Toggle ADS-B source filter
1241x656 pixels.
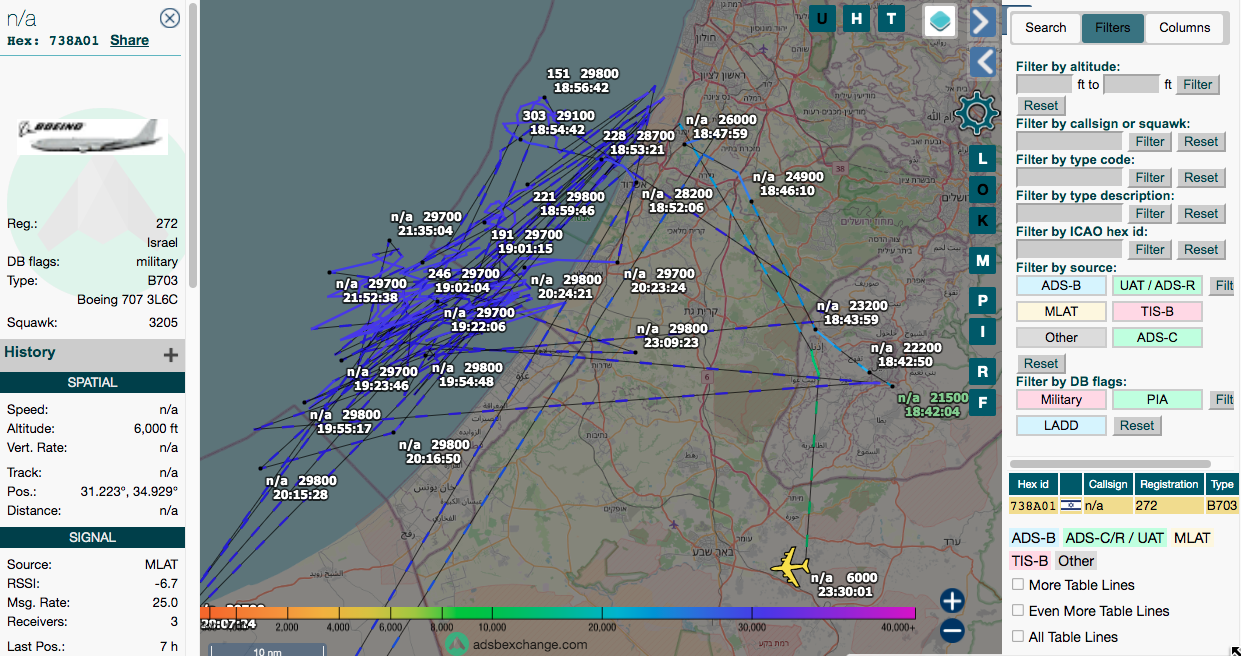coord(1061,286)
